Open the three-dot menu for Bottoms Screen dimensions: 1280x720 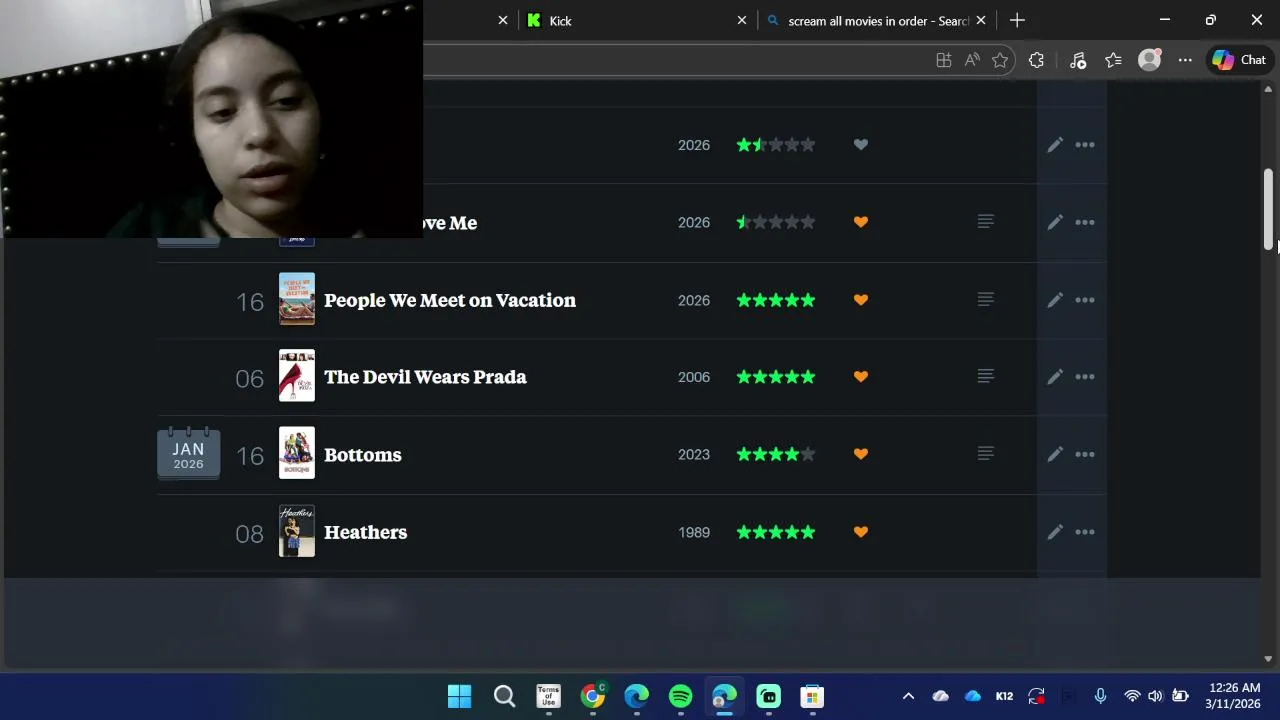pos(1085,454)
